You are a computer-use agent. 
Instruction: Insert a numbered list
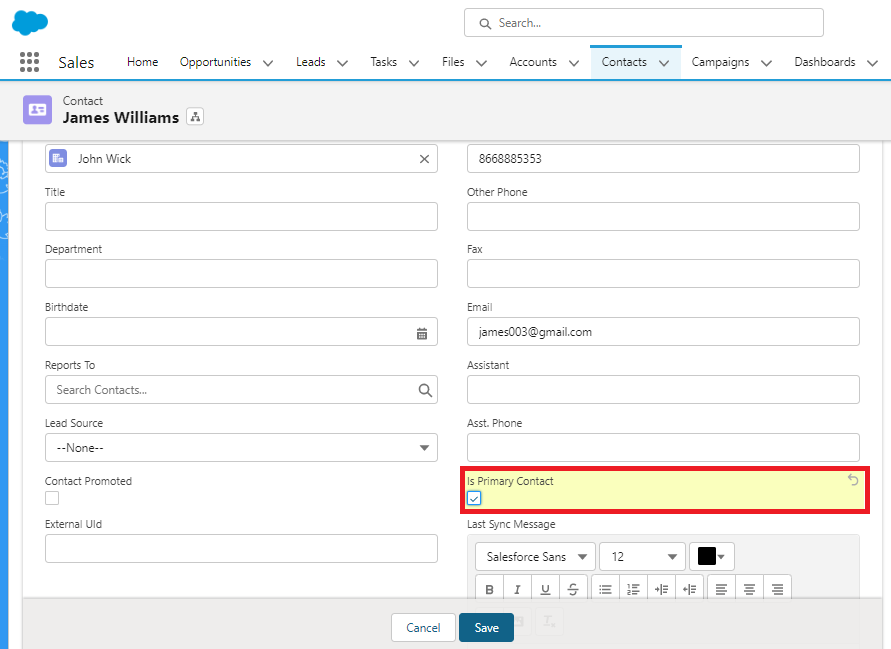click(633, 589)
